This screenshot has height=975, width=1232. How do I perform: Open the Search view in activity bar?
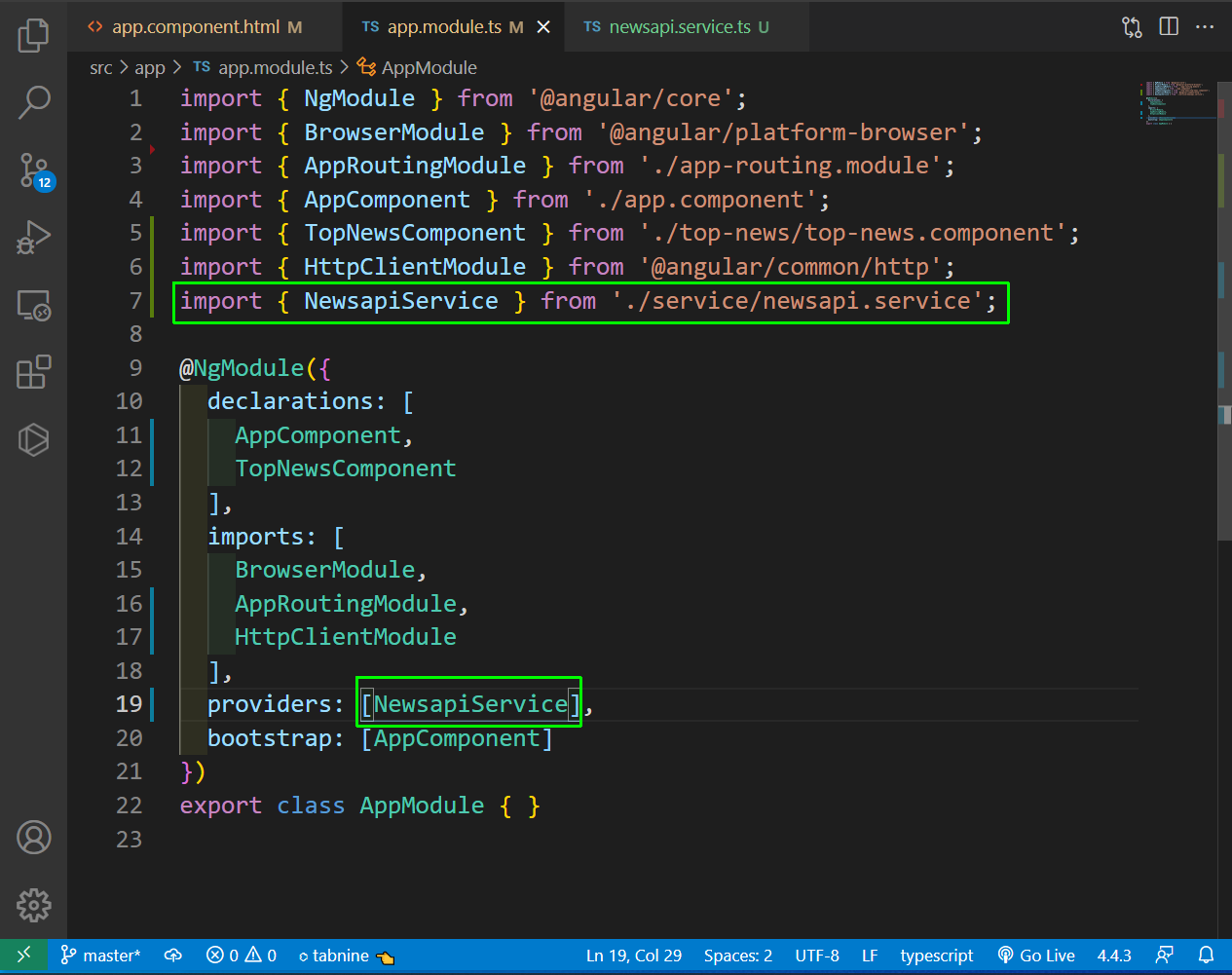click(33, 102)
